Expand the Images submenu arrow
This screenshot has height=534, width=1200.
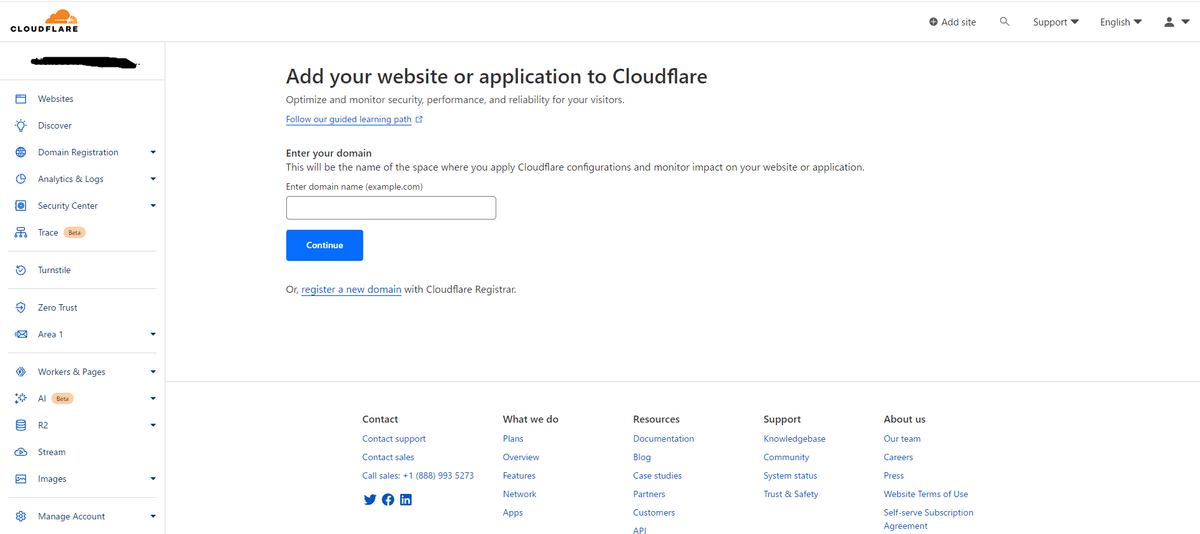pos(153,479)
